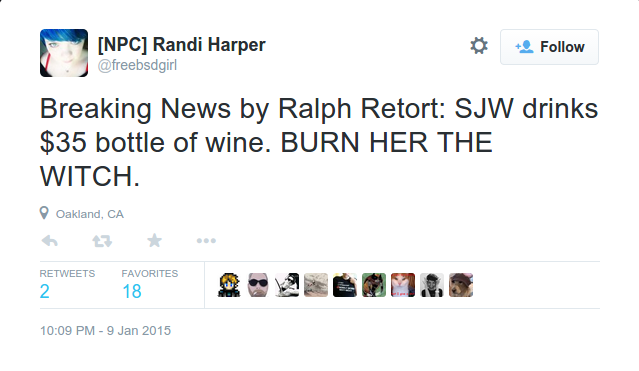Click the location pin icon
Viewport: 639px width, 371px height.
pyautogui.click(x=44, y=213)
